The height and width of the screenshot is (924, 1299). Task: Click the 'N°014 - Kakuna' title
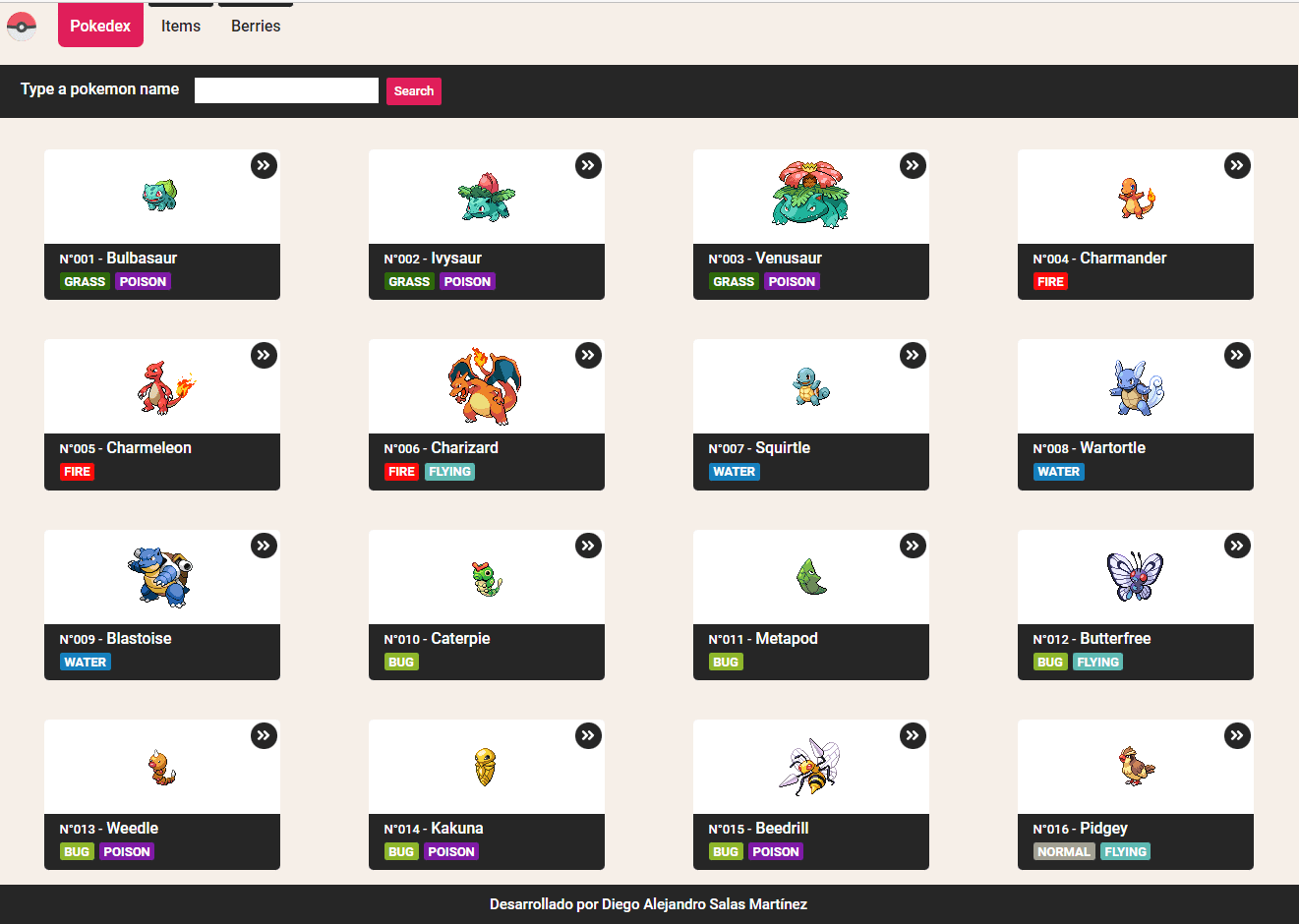(434, 829)
